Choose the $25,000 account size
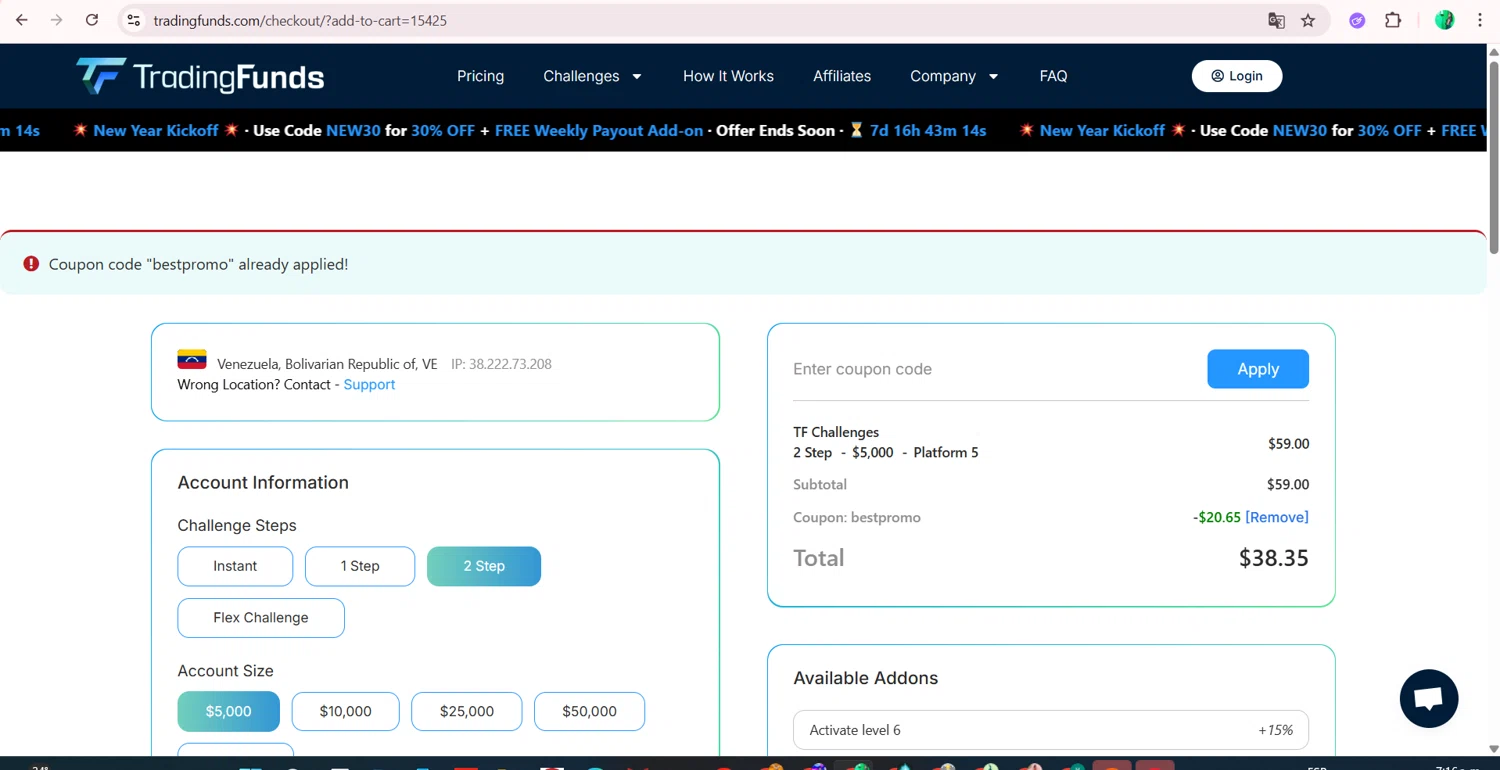This screenshot has width=1500, height=770. pos(467,711)
